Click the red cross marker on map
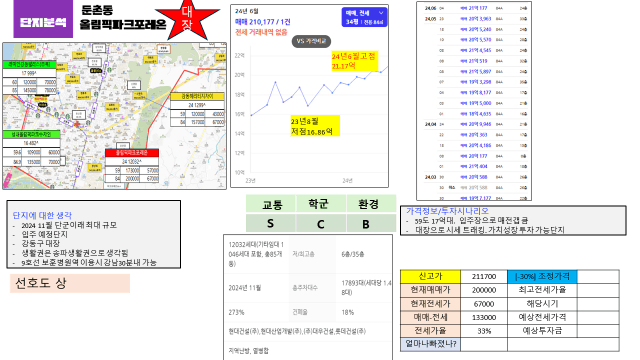 (77, 124)
